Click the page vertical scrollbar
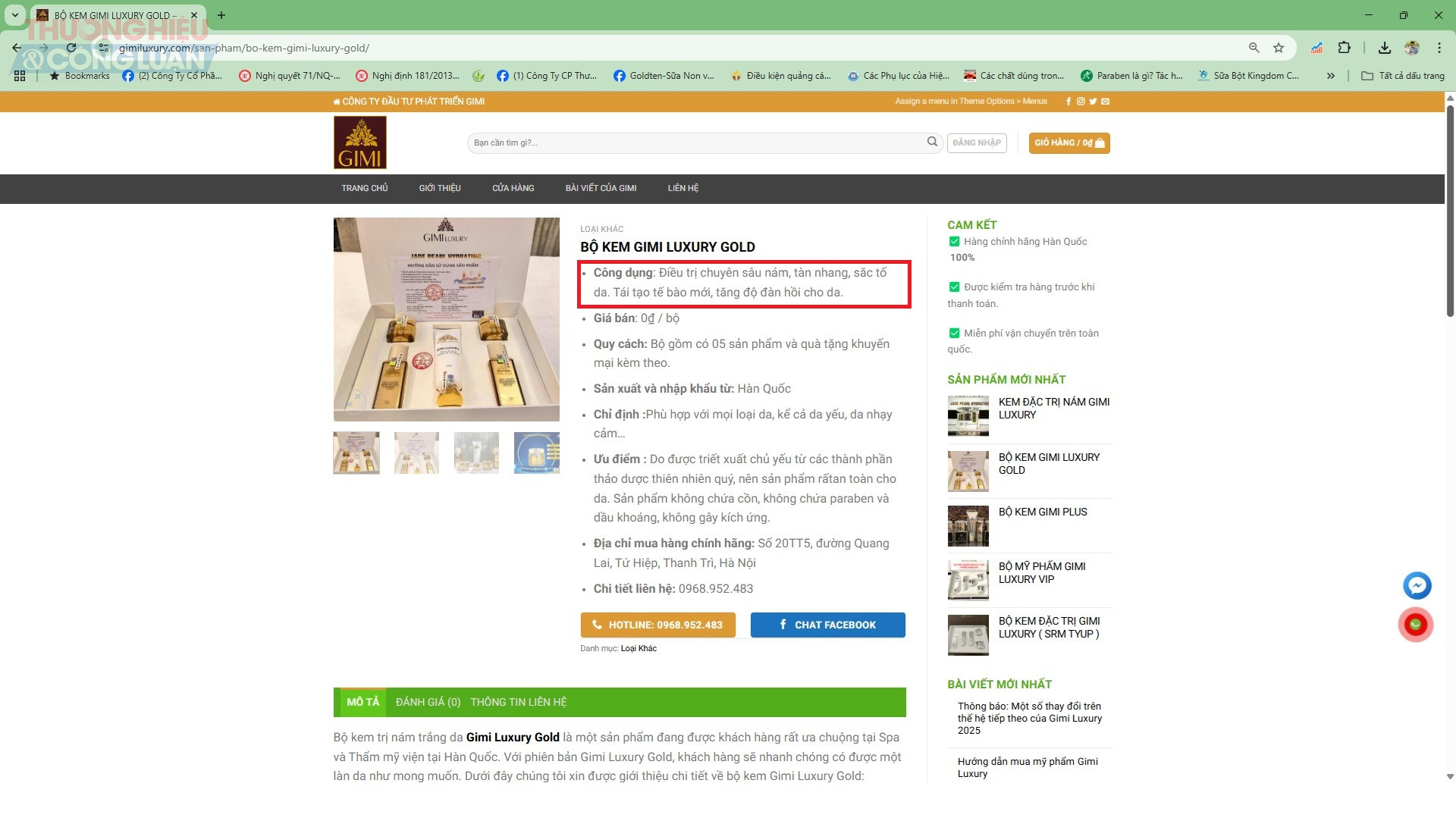Image resolution: width=1456 pixels, height=824 pixels. pyautogui.click(x=1450, y=211)
